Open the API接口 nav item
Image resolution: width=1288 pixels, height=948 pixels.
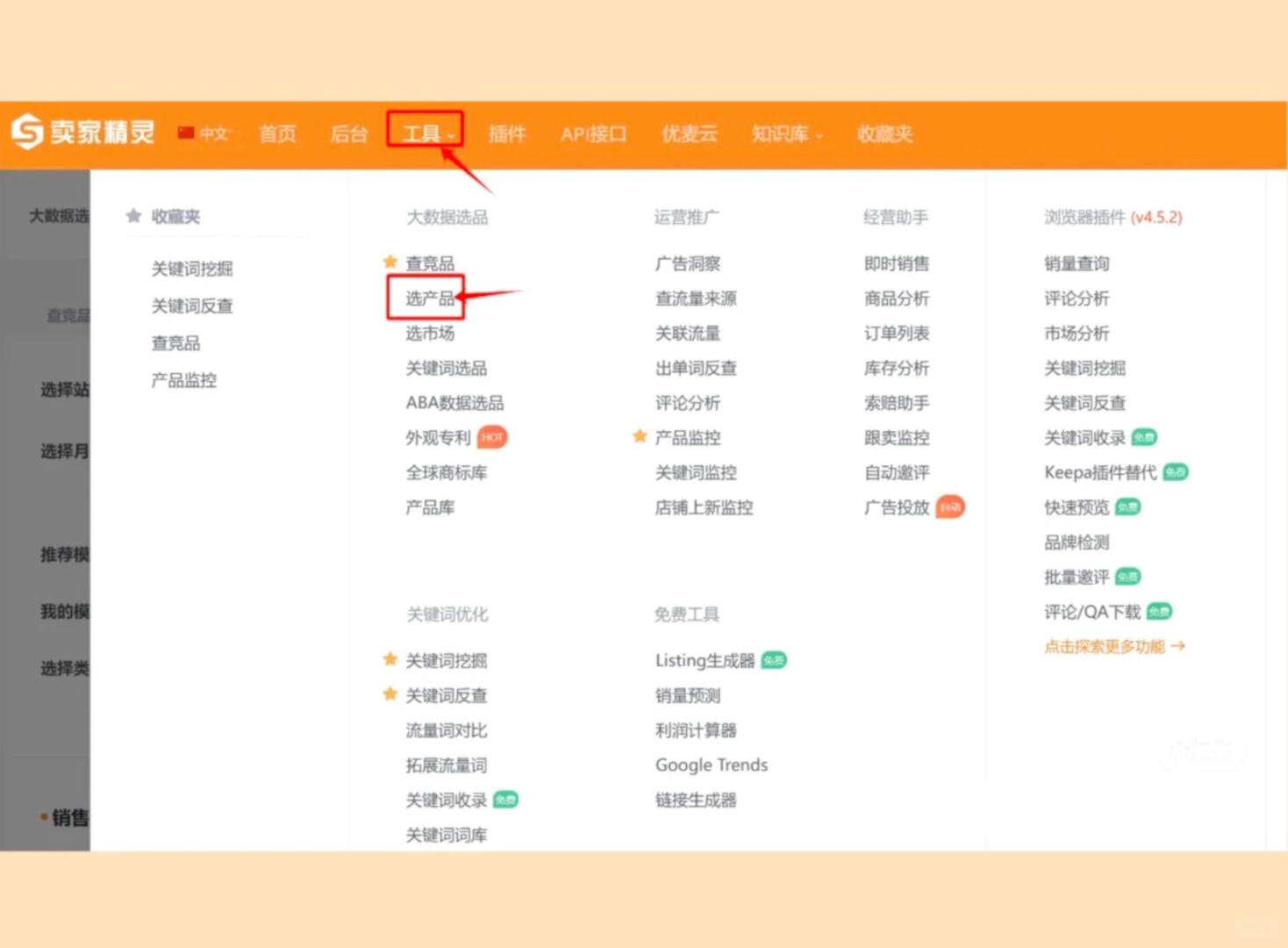tap(594, 133)
